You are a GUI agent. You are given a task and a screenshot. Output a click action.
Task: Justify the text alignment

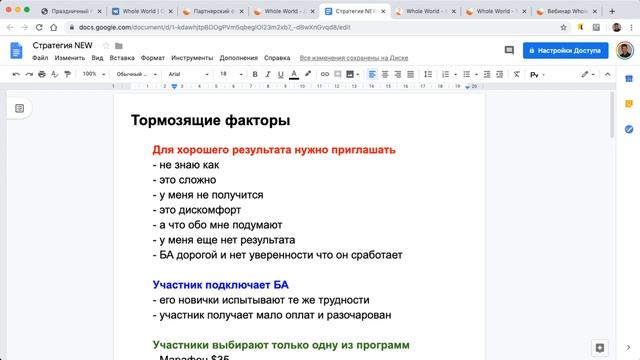[x=411, y=74]
